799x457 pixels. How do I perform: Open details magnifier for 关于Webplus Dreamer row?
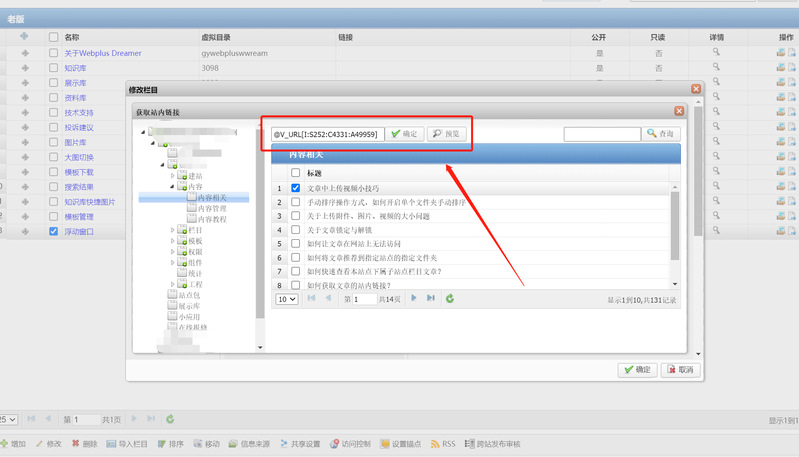point(716,53)
